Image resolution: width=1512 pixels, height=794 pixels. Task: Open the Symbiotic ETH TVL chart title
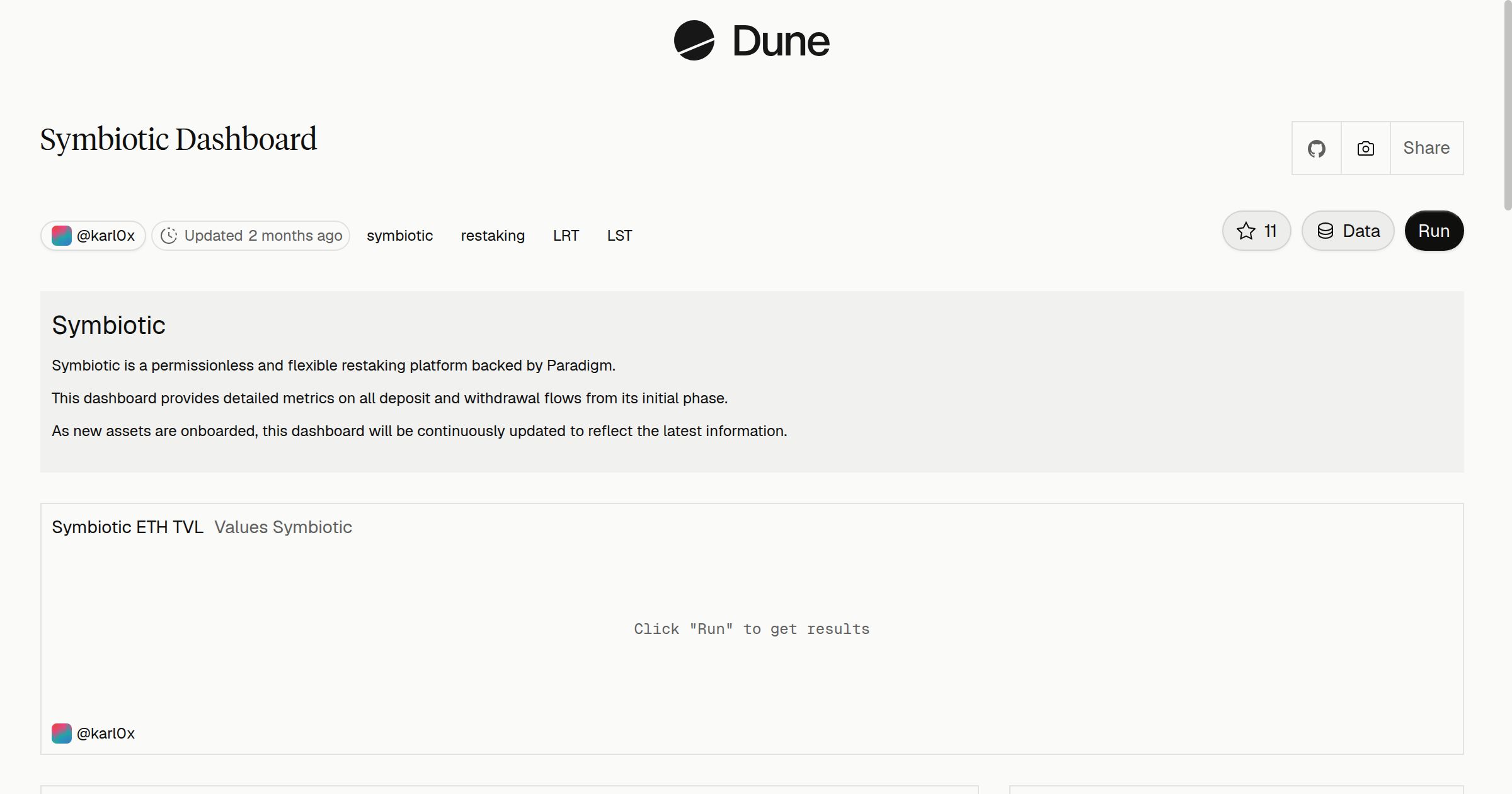(128, 527)
